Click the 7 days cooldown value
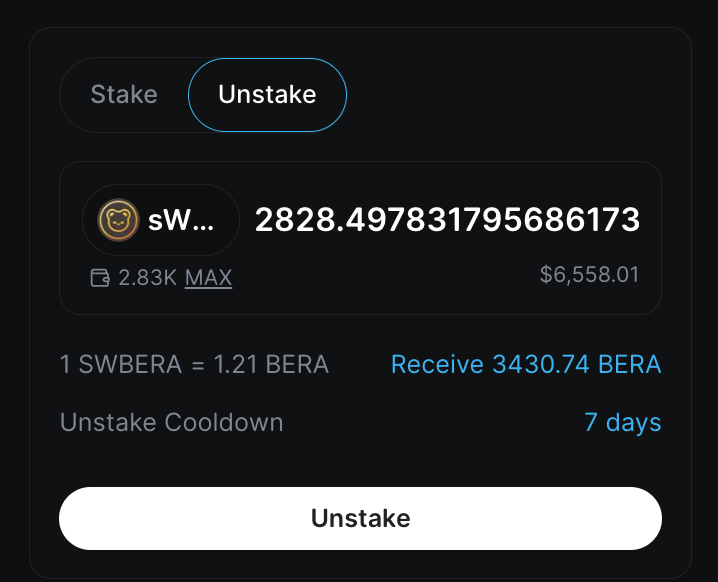This screenshot has height=582, width=718. [x=622, y=422]
